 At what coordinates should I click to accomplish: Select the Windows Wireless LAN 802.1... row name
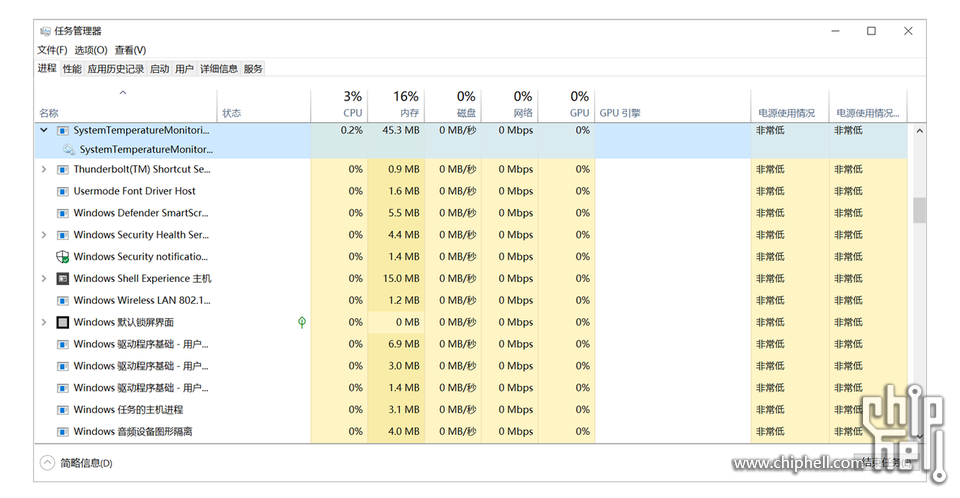tap(142, 300)
